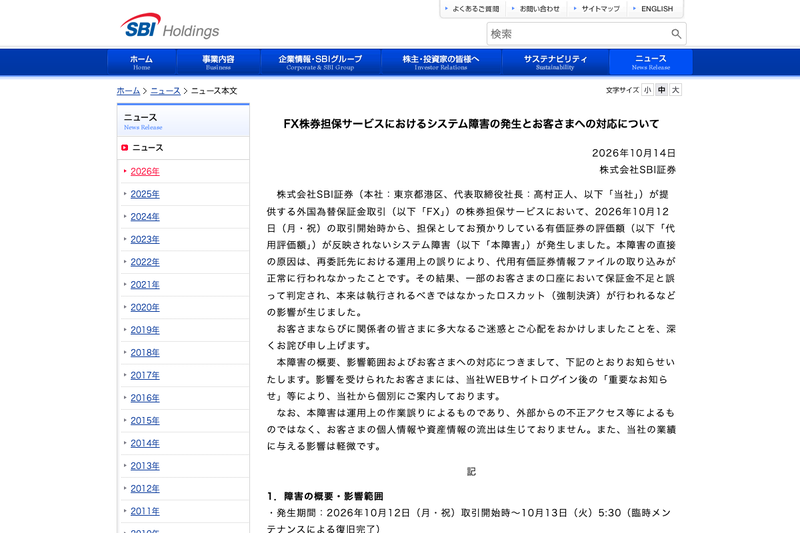Click the red ニュース sidebar bullet icon

[x=124, y=147]
